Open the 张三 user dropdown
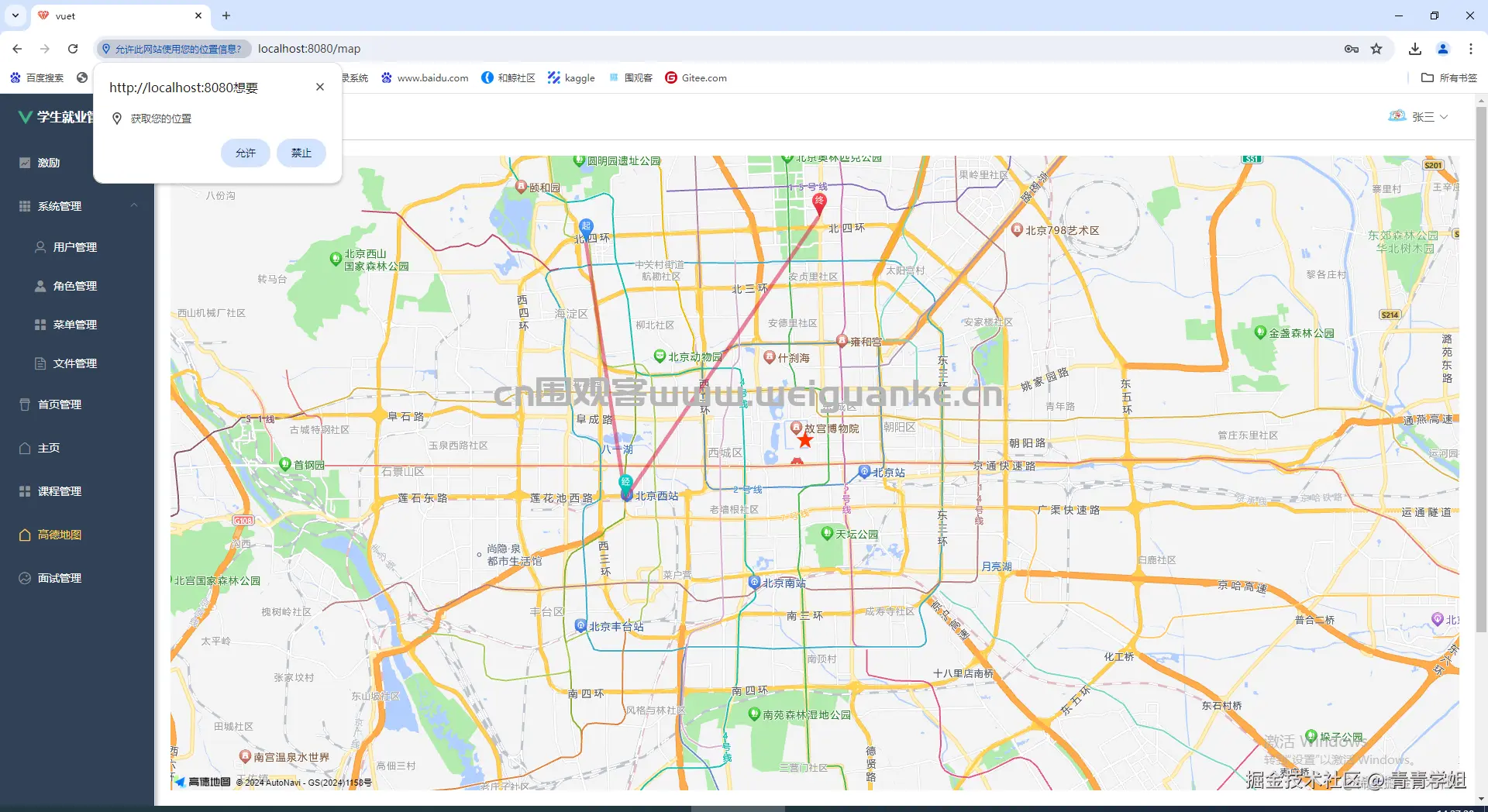 pyautogui.click(x=1430, y=117)
